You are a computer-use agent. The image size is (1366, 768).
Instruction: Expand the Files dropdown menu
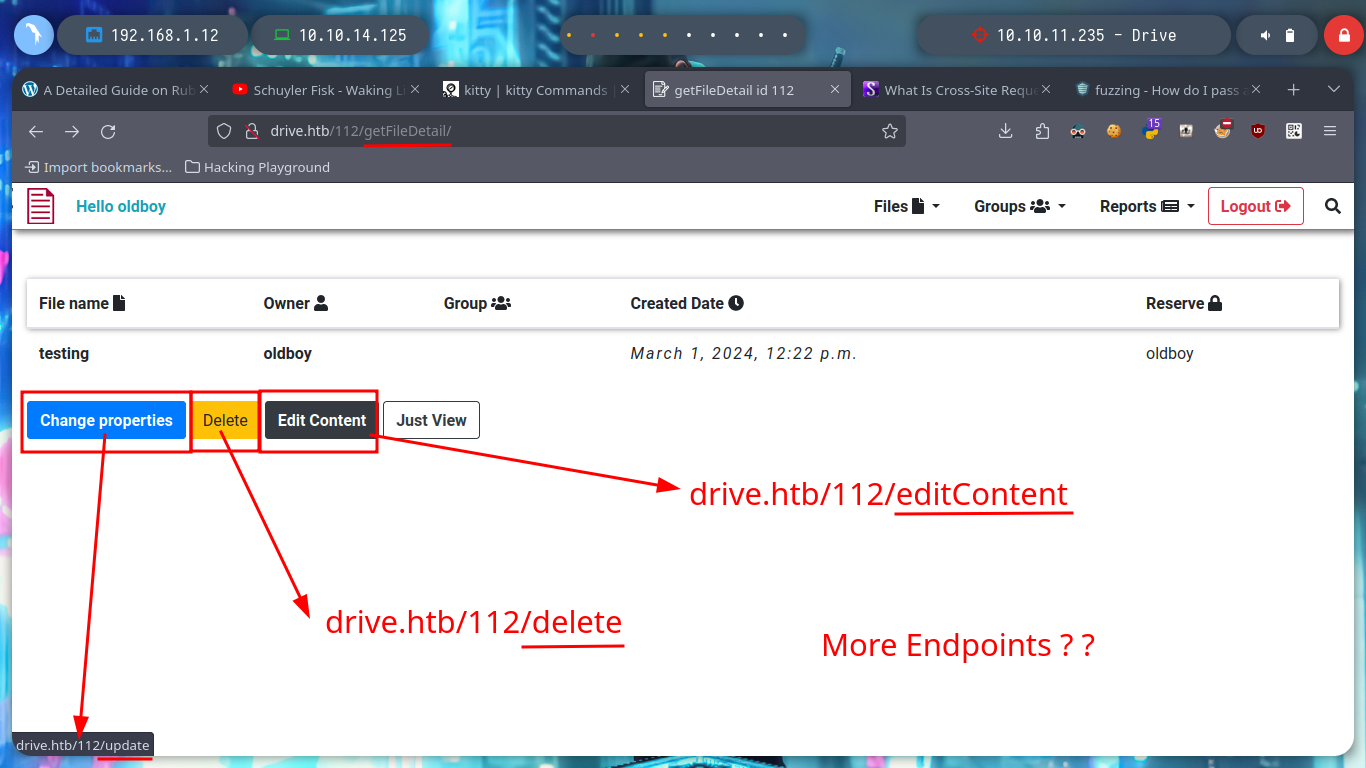906,206
